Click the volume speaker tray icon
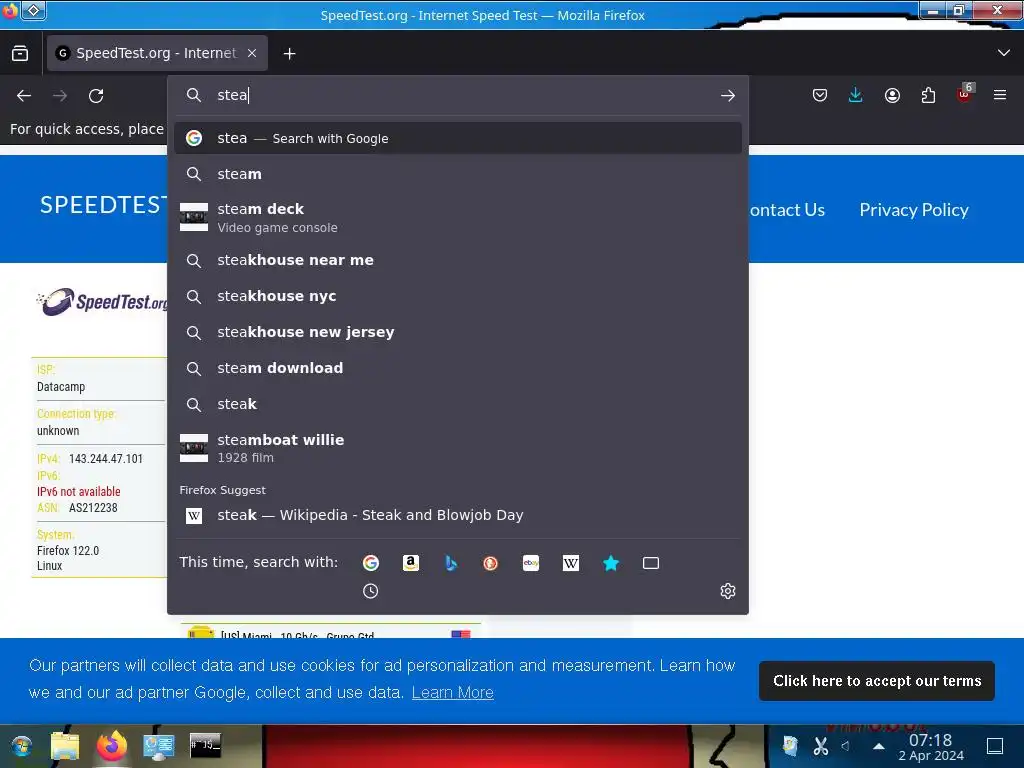The image size is (1024, 768). [x=846, y=746]
